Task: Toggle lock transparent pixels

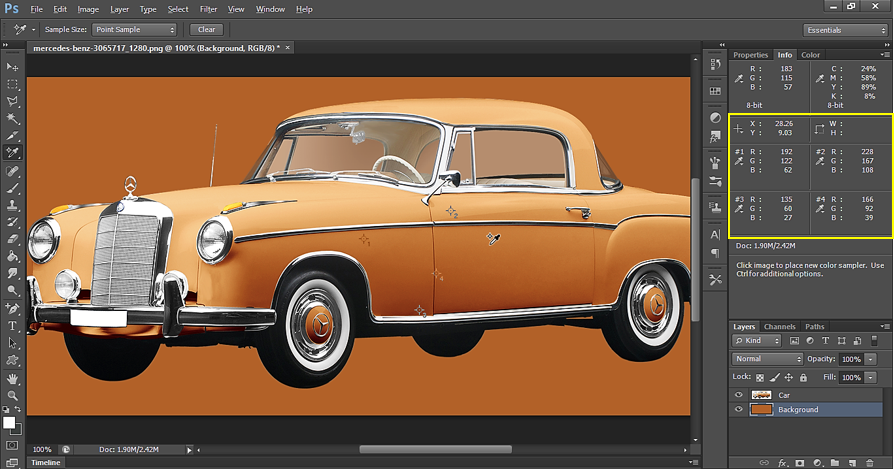Action: pyautogui.click(x=760, y=377)
